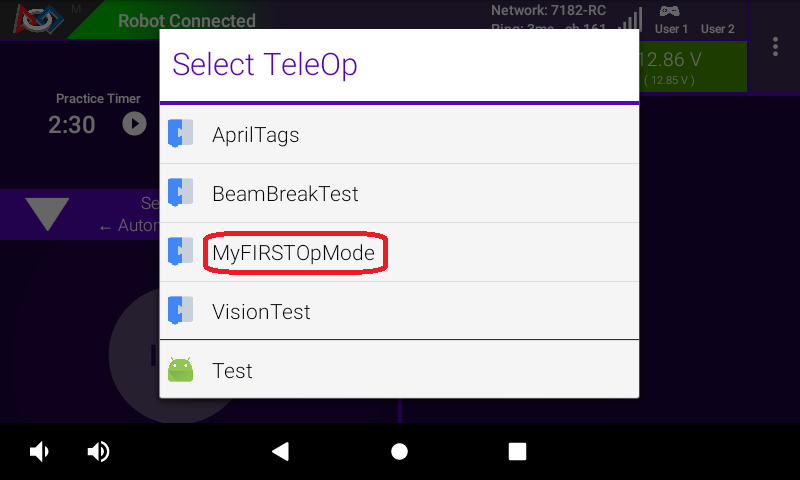The width and height of the screenshot is (800, 480).
Task: Click the VisionTest blue op mode icon
Action: pos(180,311)
